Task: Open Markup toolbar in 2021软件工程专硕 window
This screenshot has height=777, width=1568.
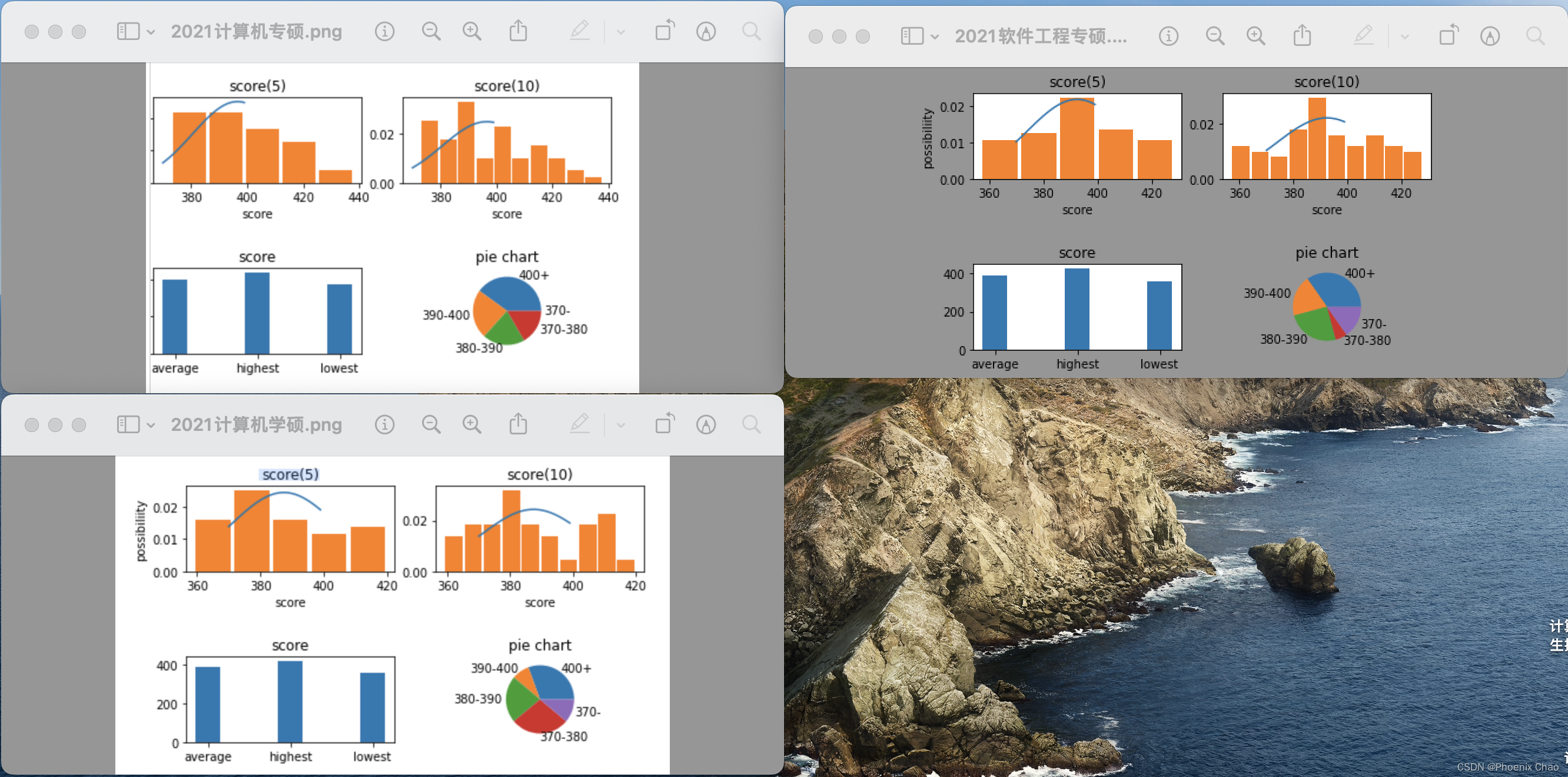Action: pyautogui.click(x=1490, y=36)
